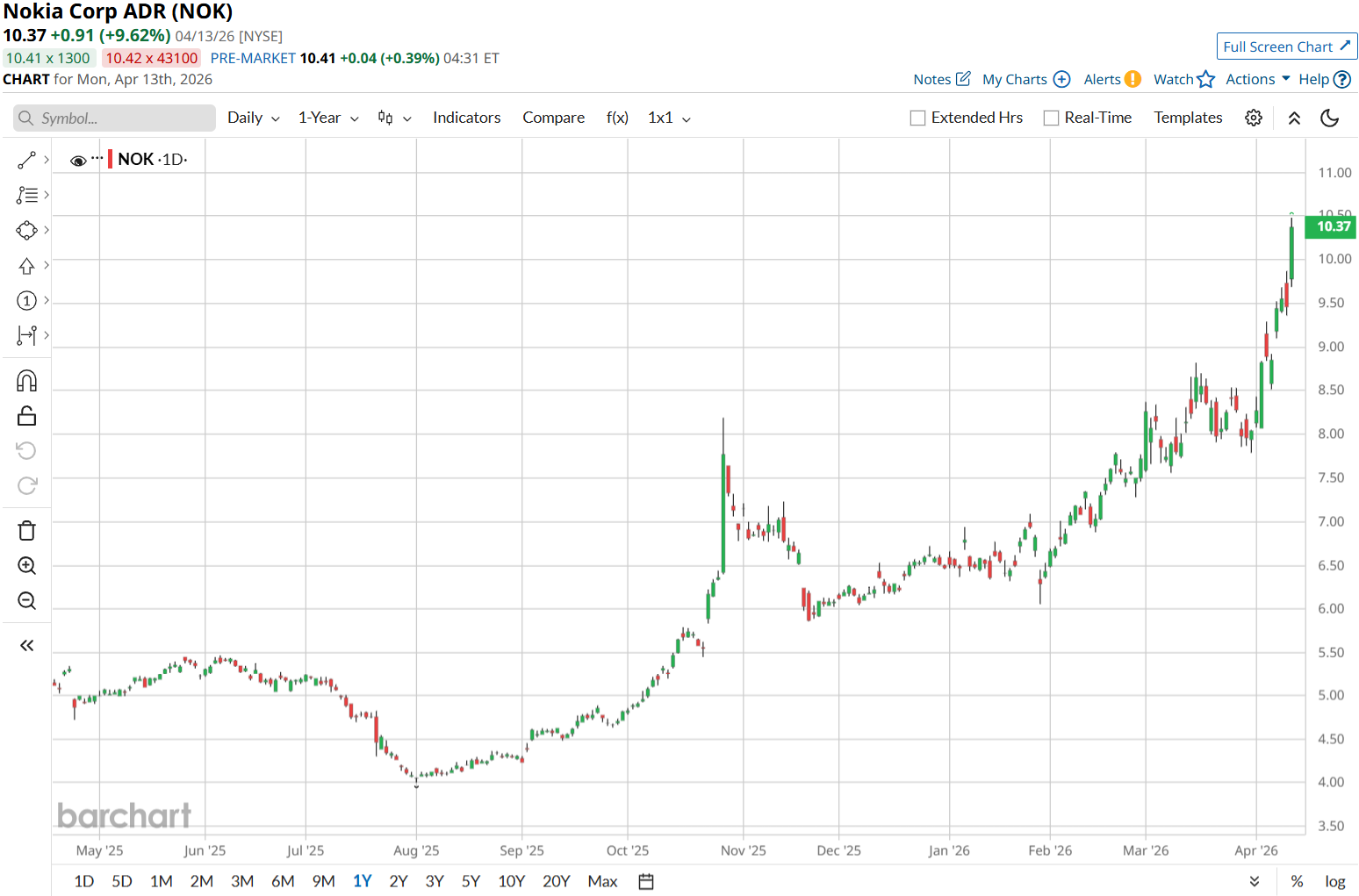Click the NOK series color swatch

[110, 160]
